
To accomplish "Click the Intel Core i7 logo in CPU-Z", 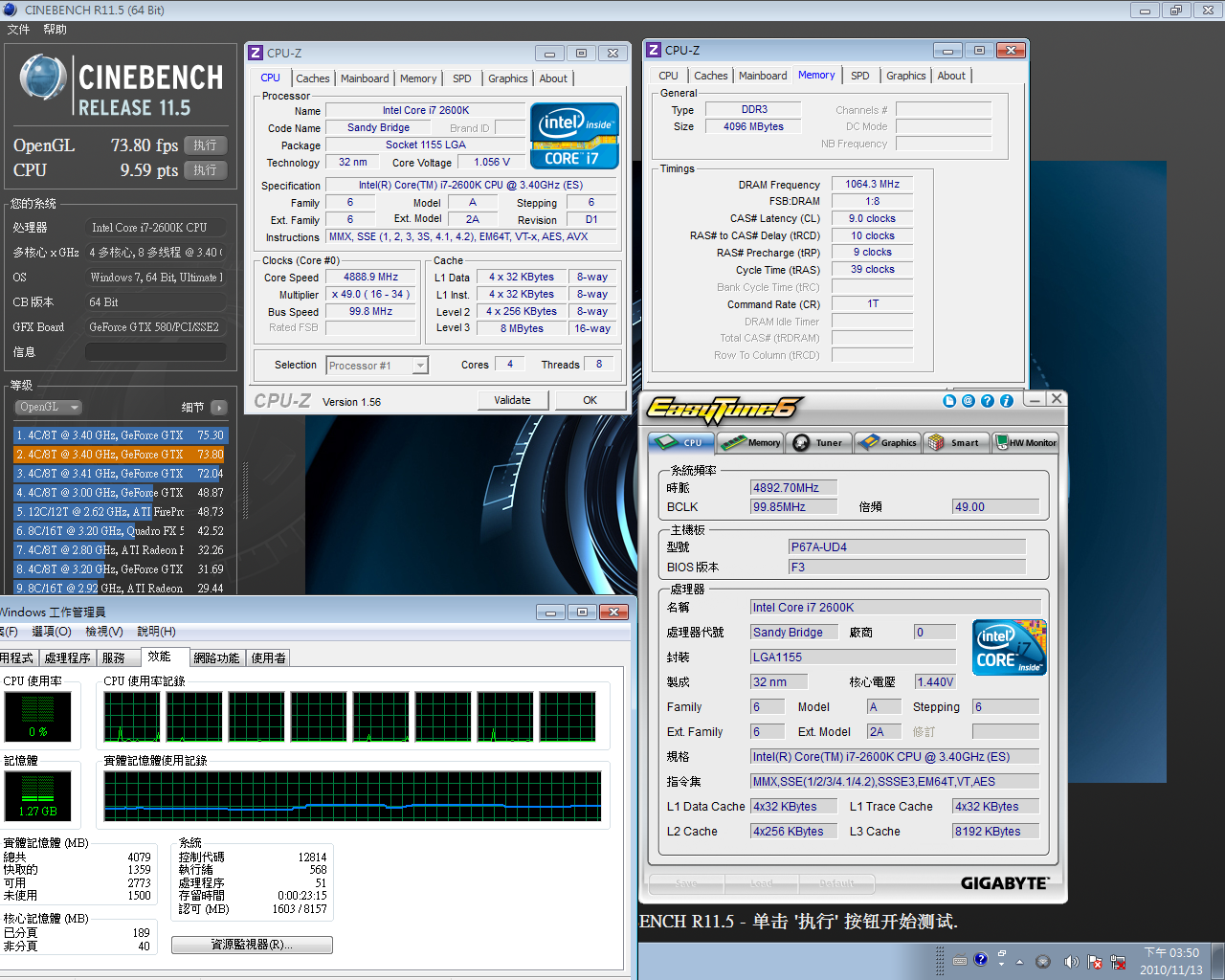I will [574, 136].
